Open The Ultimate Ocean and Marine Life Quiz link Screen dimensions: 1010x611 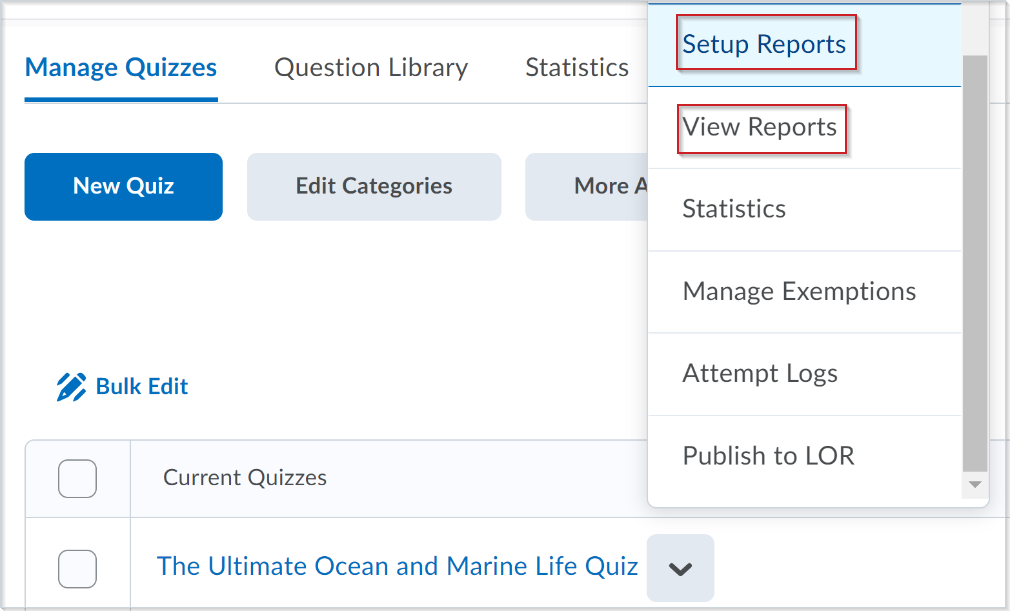click(x=397, y=566)
